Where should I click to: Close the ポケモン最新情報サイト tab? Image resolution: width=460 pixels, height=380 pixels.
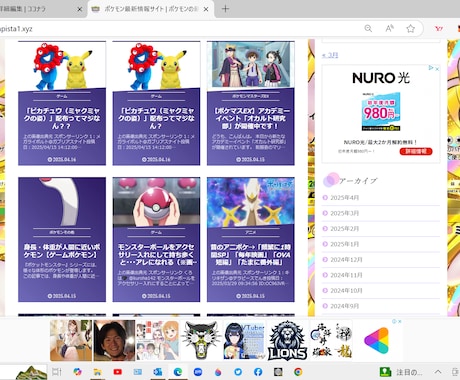click(x=206, y=9)
